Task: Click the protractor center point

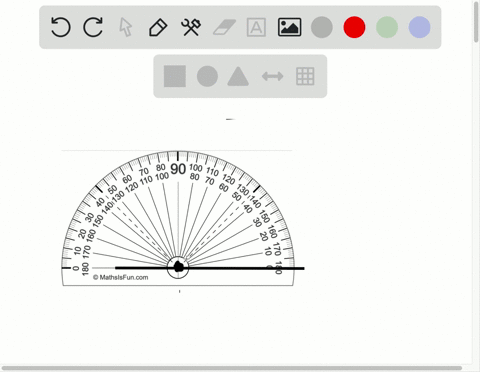Action: point(178,267)
